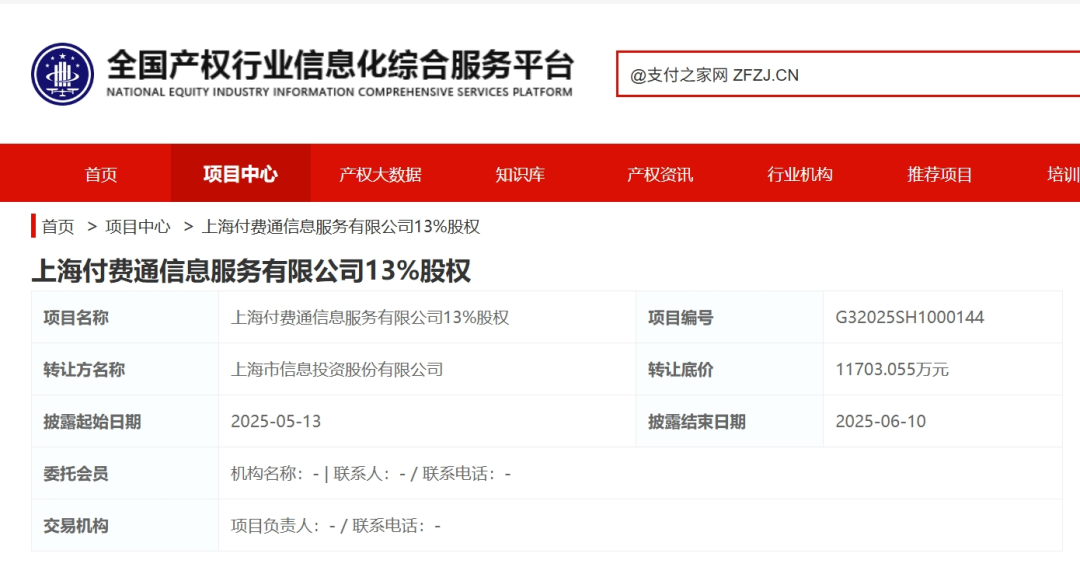Viewport: 1080px width, 567px height.
Task: Open the 产权资讯 navigation tab
Action: [660, 174]
